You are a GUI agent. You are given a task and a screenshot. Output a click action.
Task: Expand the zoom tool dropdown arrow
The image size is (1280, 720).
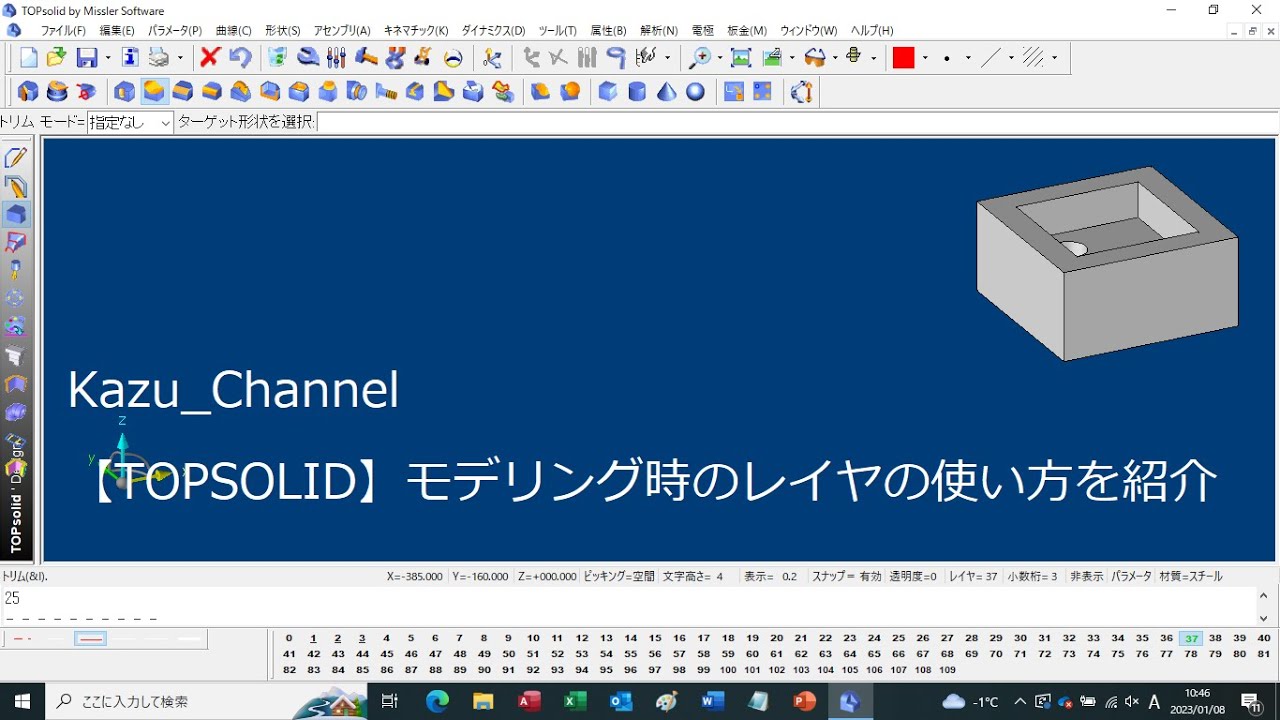pos(719,58)
